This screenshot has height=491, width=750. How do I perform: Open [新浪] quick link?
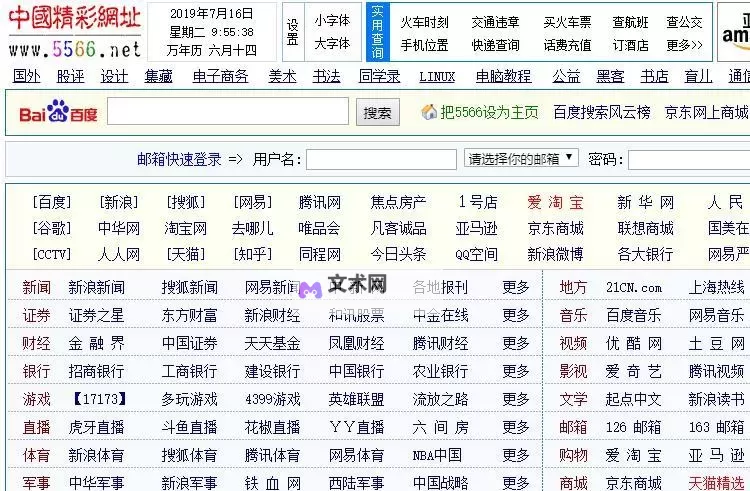[x=119, y=202]
